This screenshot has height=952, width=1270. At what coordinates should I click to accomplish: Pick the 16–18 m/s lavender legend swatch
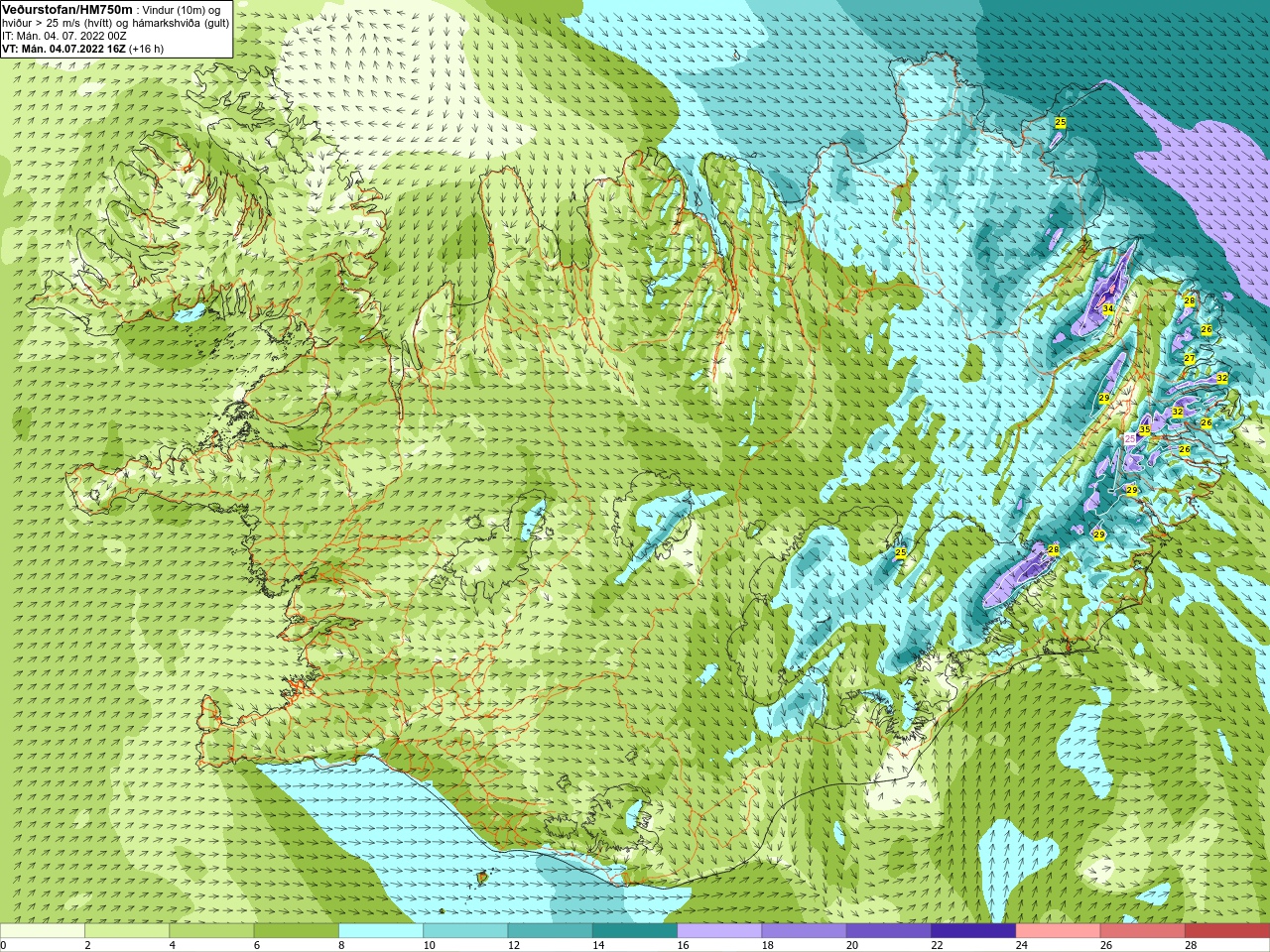pyautogui.click(x=719, y=931)
